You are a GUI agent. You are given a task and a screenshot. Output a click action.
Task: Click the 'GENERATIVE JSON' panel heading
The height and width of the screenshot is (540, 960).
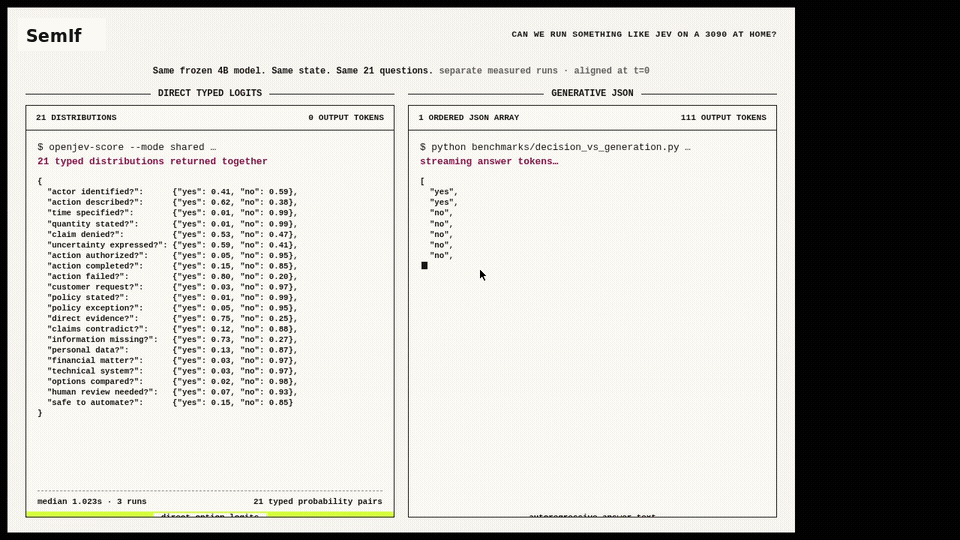592,93
